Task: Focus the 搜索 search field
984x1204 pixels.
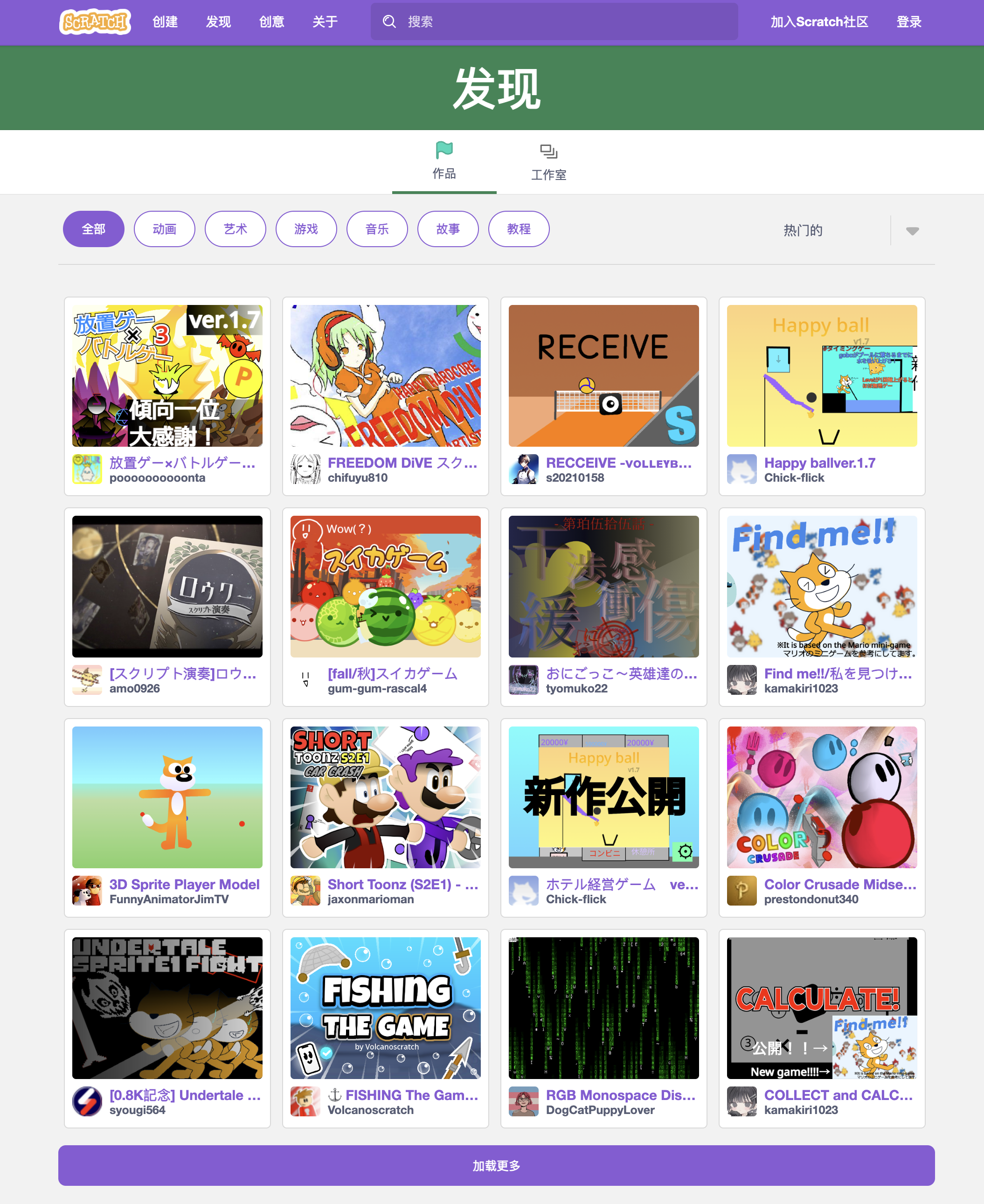Action: pyautogui.click(x=554, y=21)
